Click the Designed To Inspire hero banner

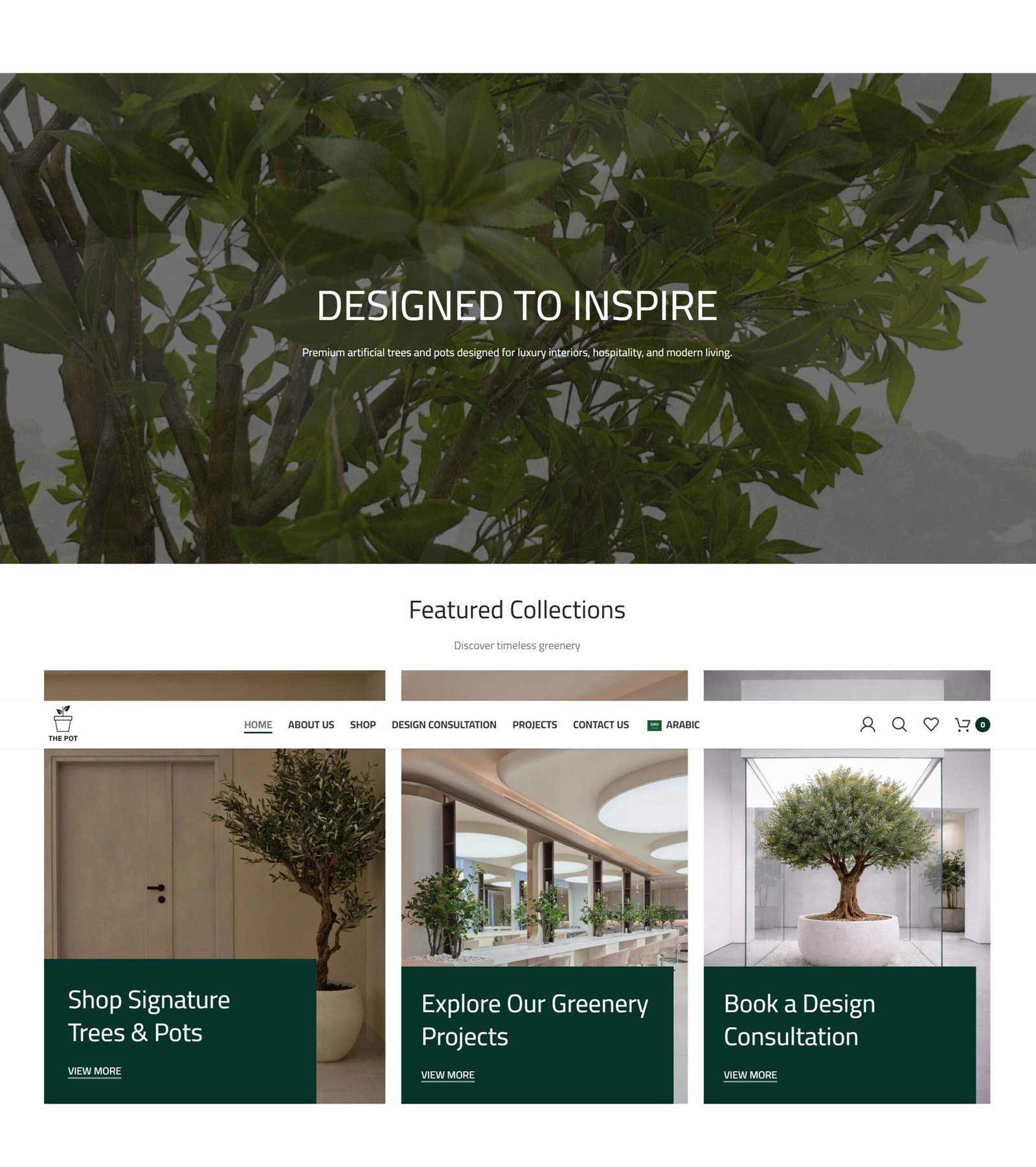coord(518,318)
